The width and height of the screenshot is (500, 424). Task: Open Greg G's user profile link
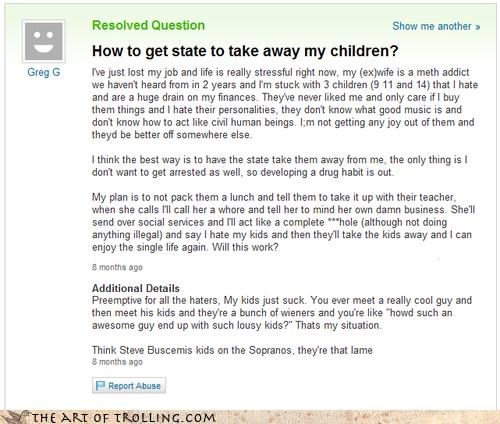[x=44, y=72]
